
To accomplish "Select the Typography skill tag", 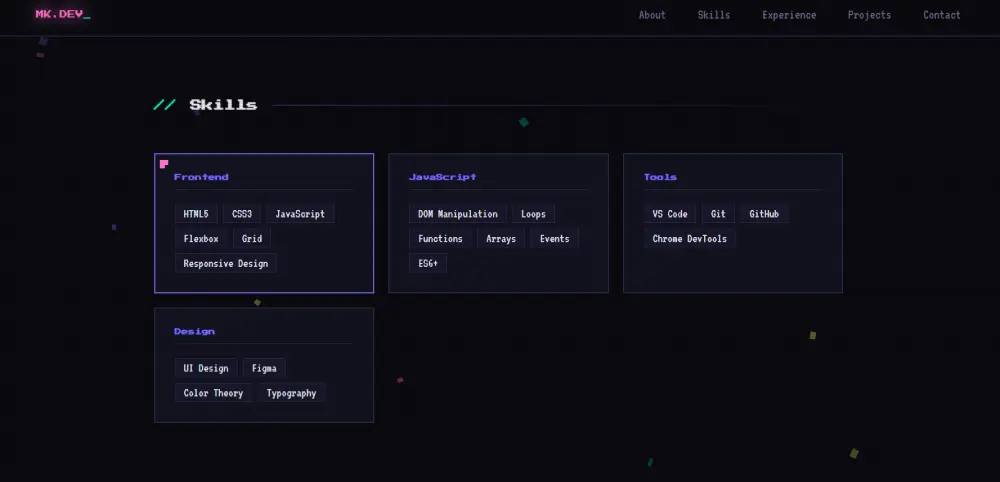I will click(x=291, y=393).
